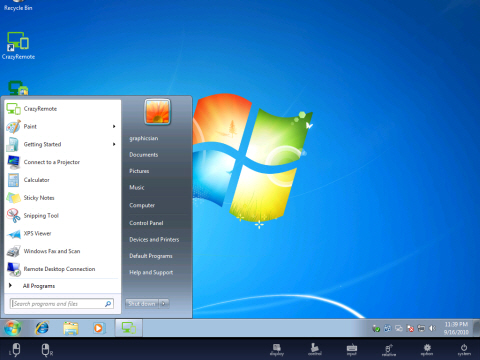Tap the right mouse button icon

click(47, 350)
